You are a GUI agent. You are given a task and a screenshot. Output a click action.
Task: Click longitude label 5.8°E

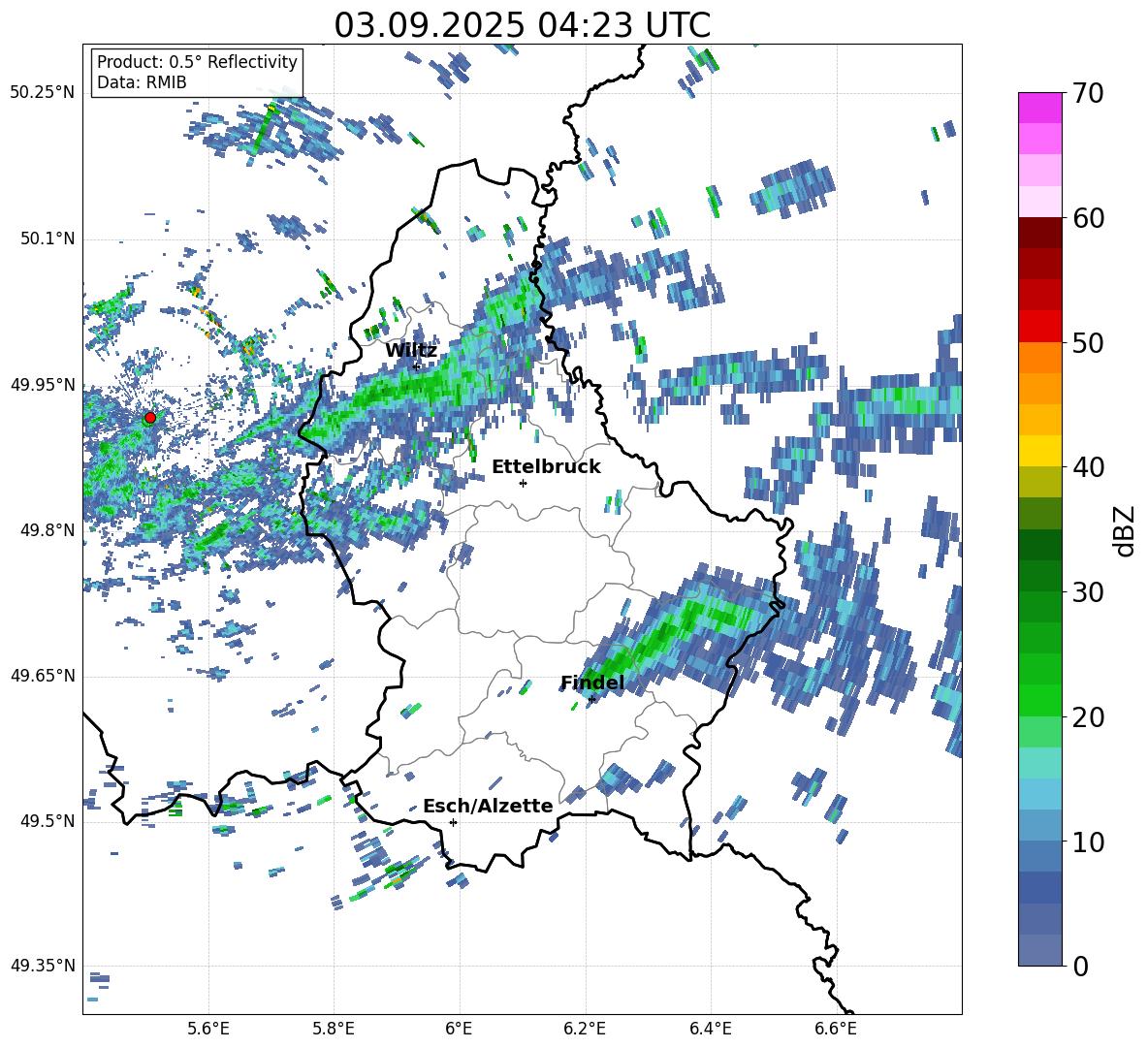coord(334,1030)
